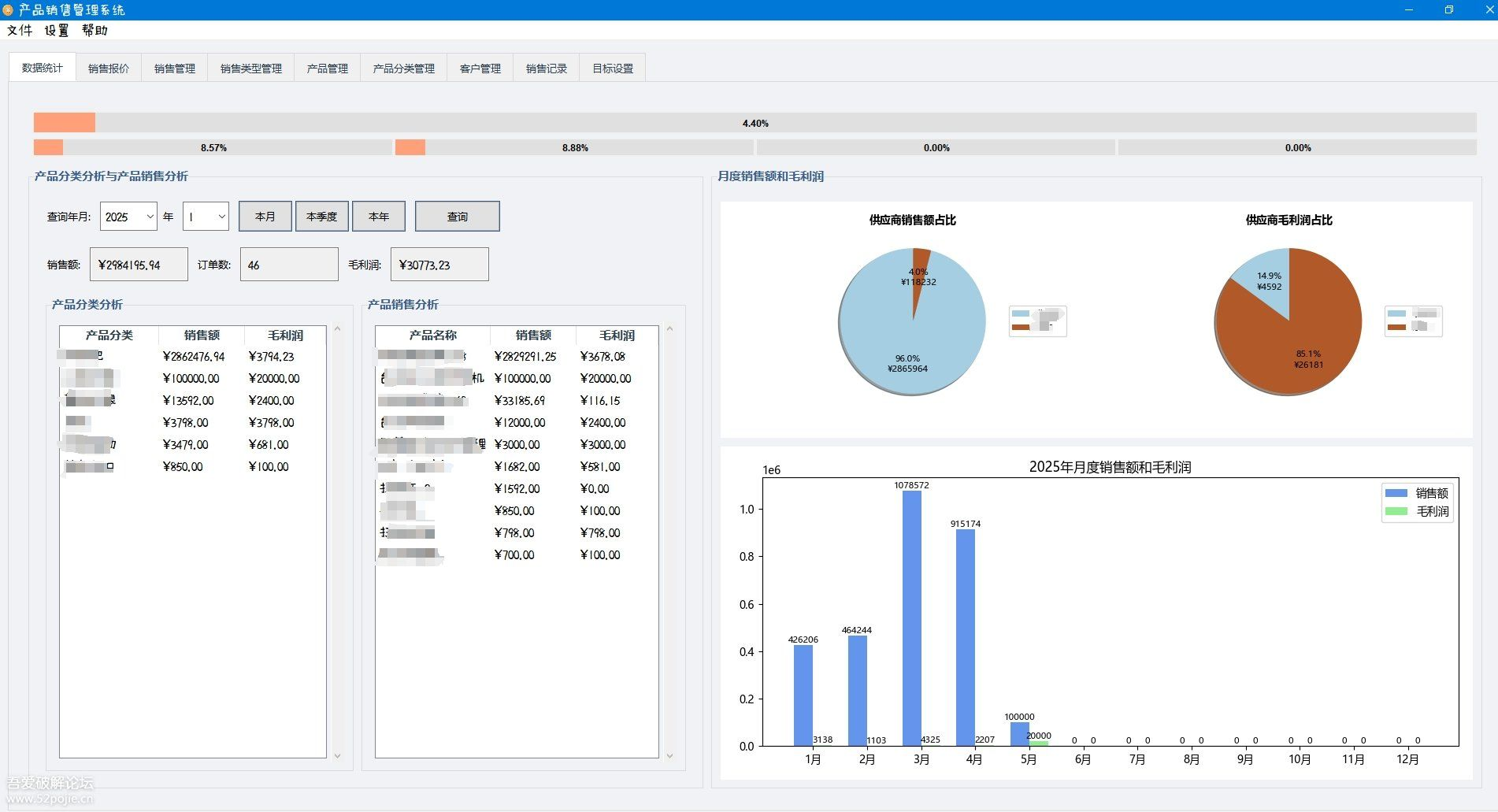Click the brown swatch in profit pie legend
The image size is (1498, 812).
(x=1396, y=327)
